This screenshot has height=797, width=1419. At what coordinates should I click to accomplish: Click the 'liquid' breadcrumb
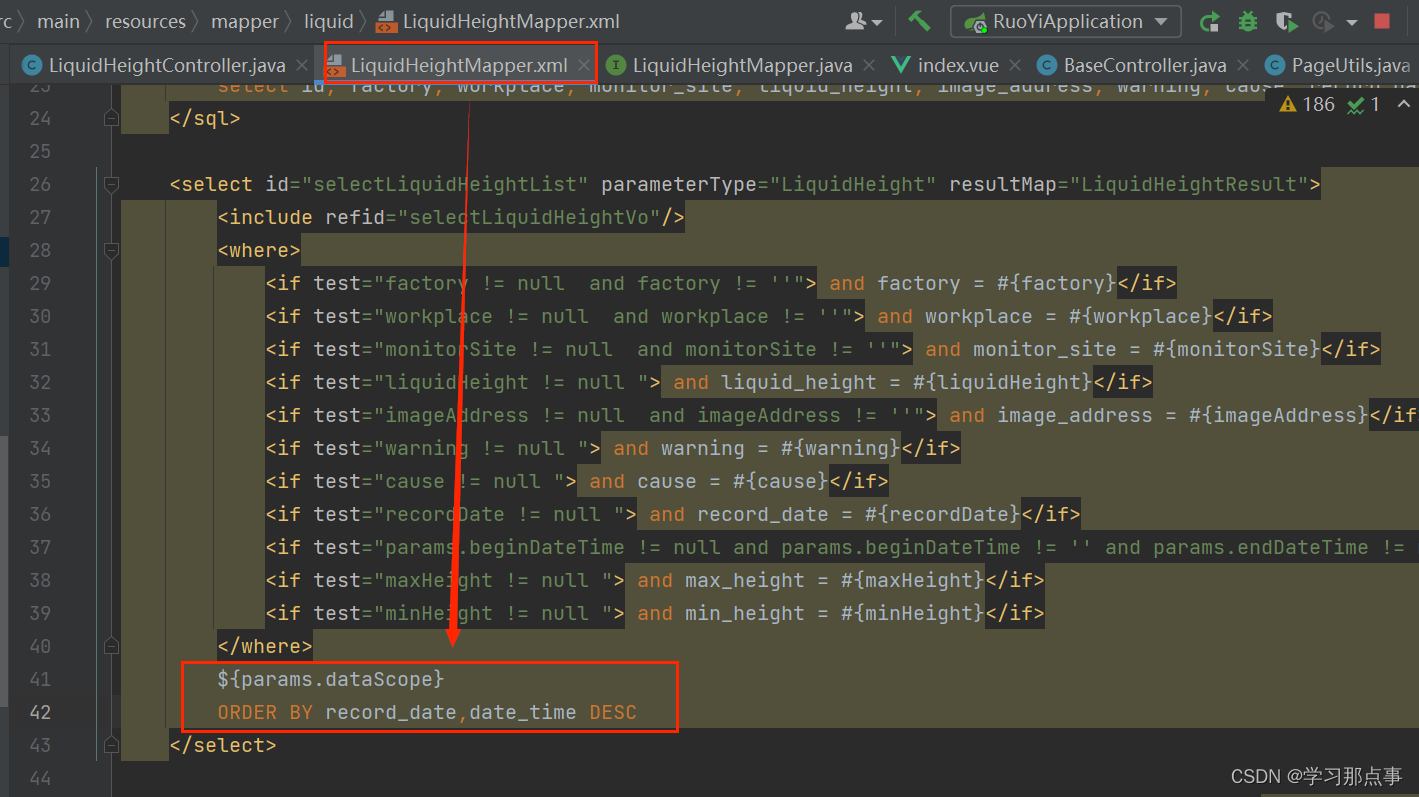click(x=329, y=21)
